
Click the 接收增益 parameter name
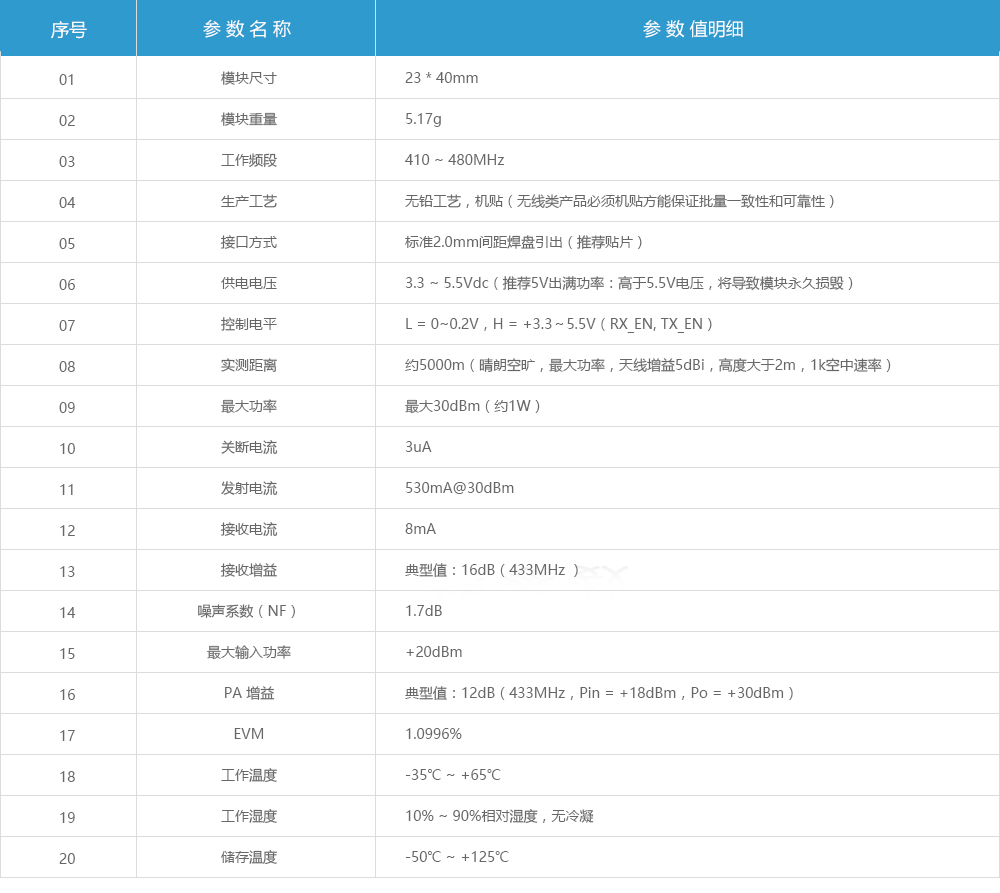click(255, 570)
